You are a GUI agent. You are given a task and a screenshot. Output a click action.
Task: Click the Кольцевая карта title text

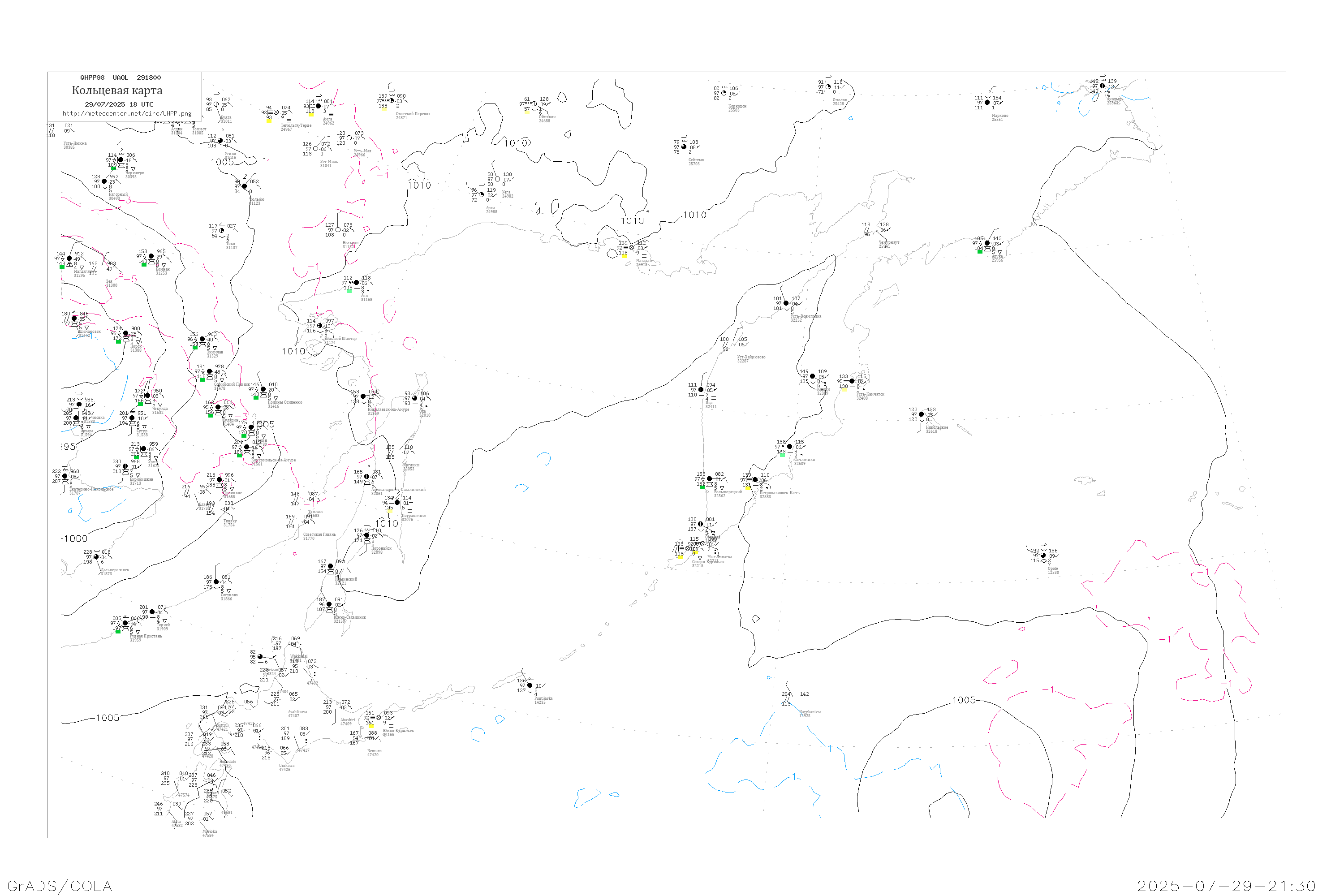coord(117,90)
